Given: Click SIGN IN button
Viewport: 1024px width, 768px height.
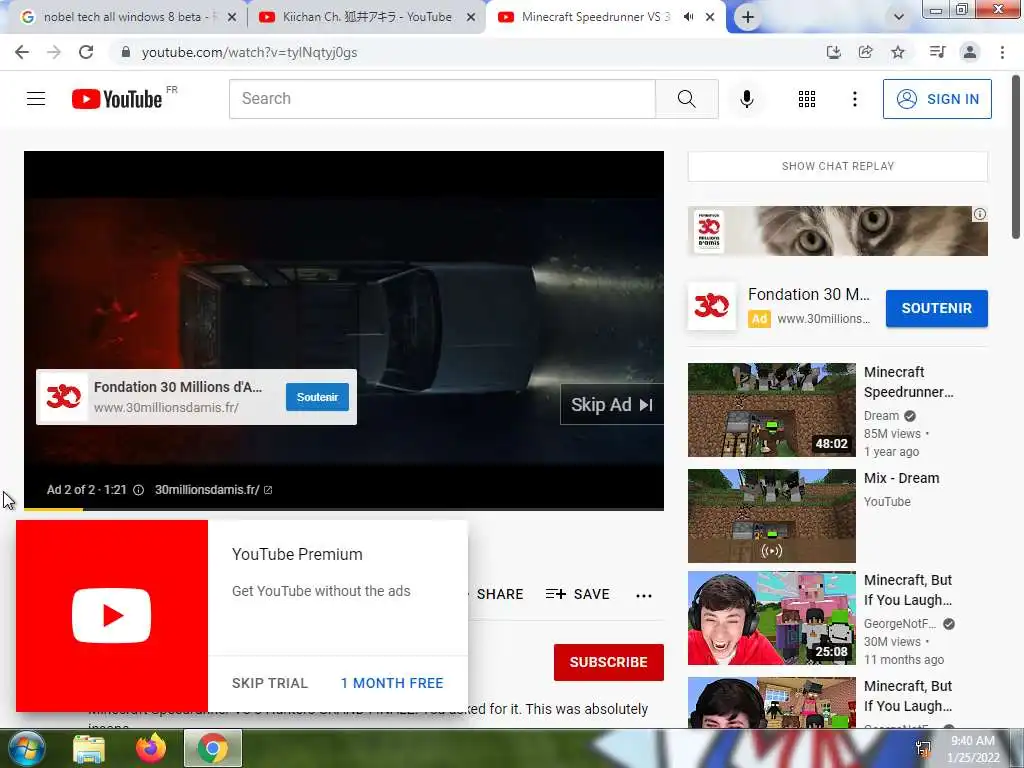Looking at the screenshot, I should point(937,99).
